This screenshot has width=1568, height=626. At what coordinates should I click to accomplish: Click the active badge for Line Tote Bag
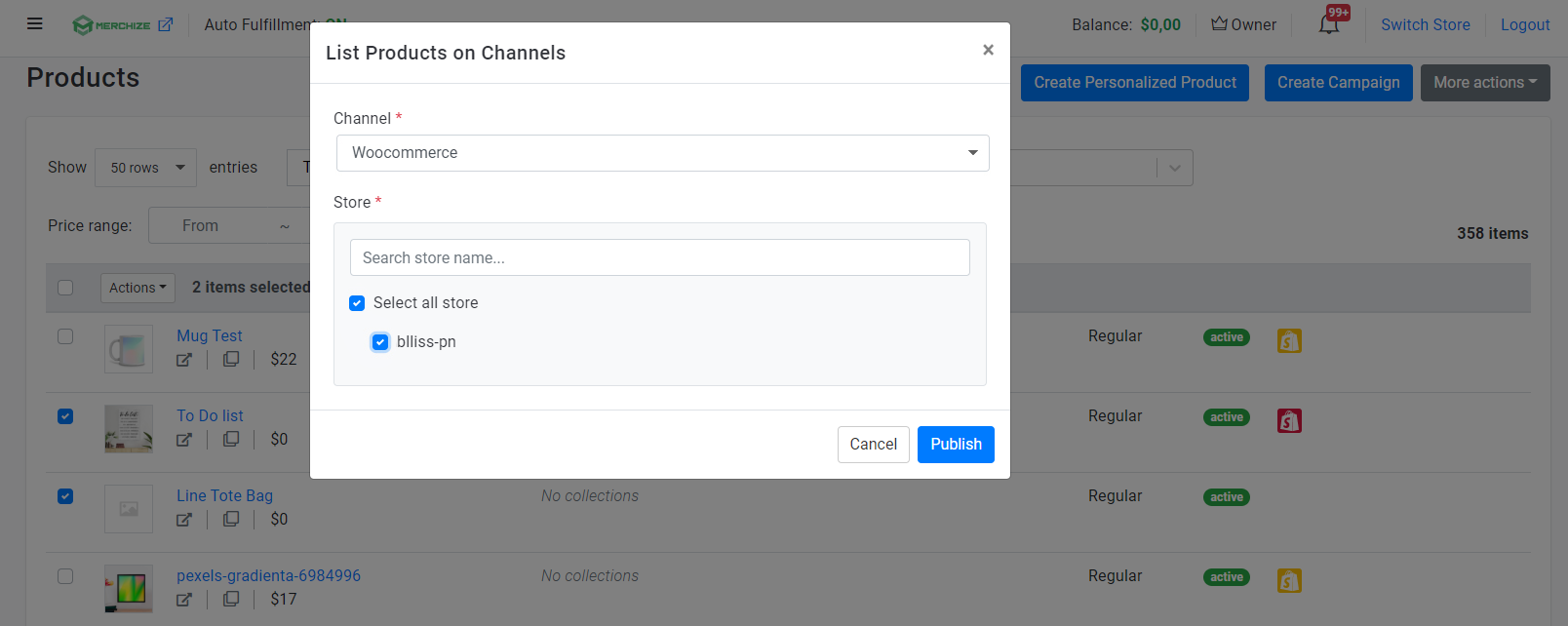pyautogui.click(x=1227, y=497)
